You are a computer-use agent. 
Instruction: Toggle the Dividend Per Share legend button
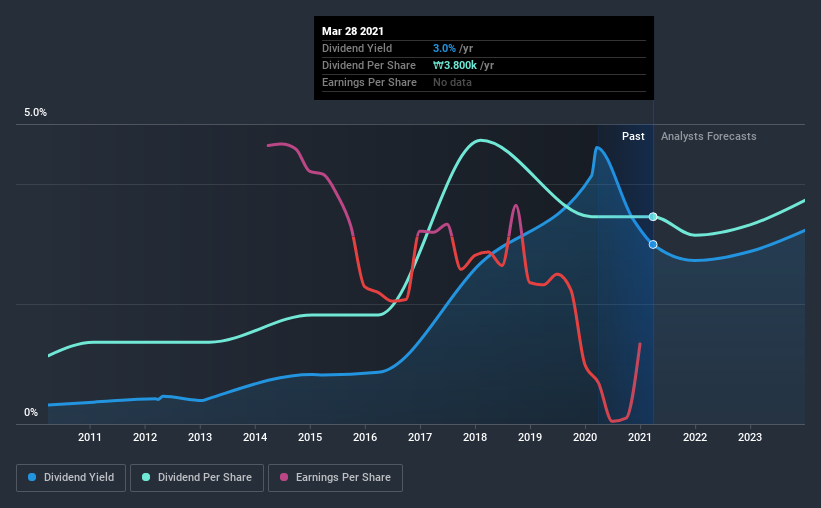point(197,478)
